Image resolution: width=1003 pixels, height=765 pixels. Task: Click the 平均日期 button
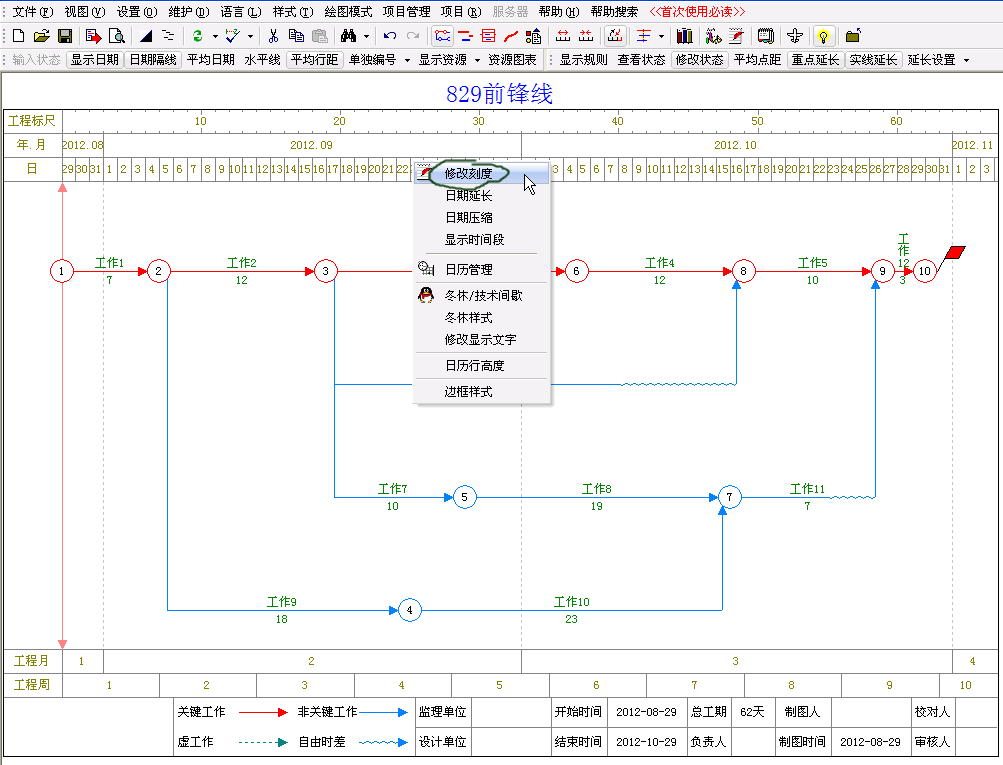point(210,59)
